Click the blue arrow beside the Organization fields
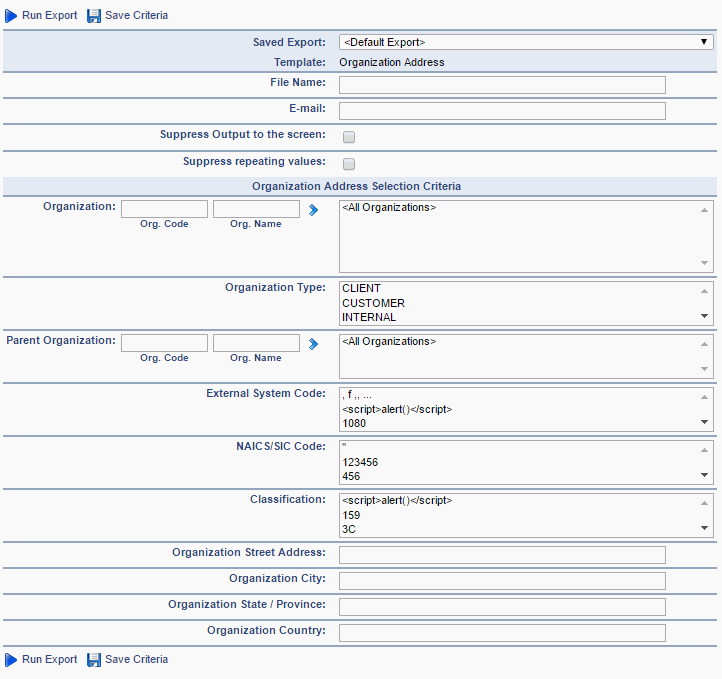Screen dimensions: 722x679 pos(314,210)
